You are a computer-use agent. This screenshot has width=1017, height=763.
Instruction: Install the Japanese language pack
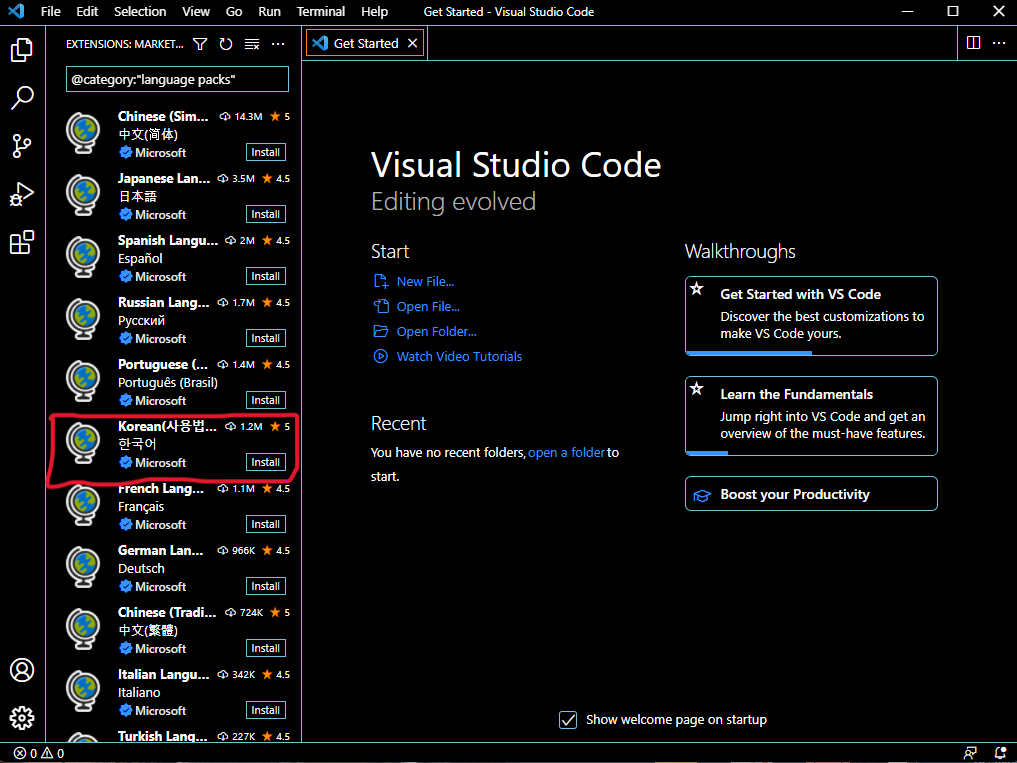point(266,214)
